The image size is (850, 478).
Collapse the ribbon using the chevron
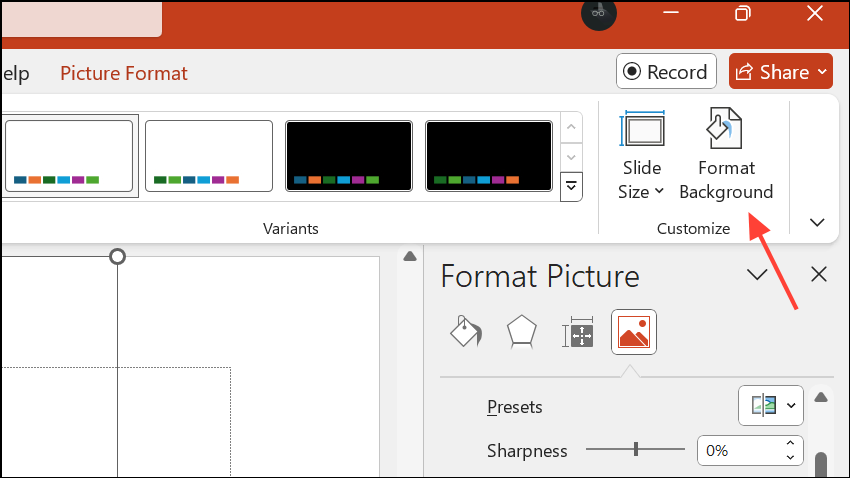click(817, 222)
